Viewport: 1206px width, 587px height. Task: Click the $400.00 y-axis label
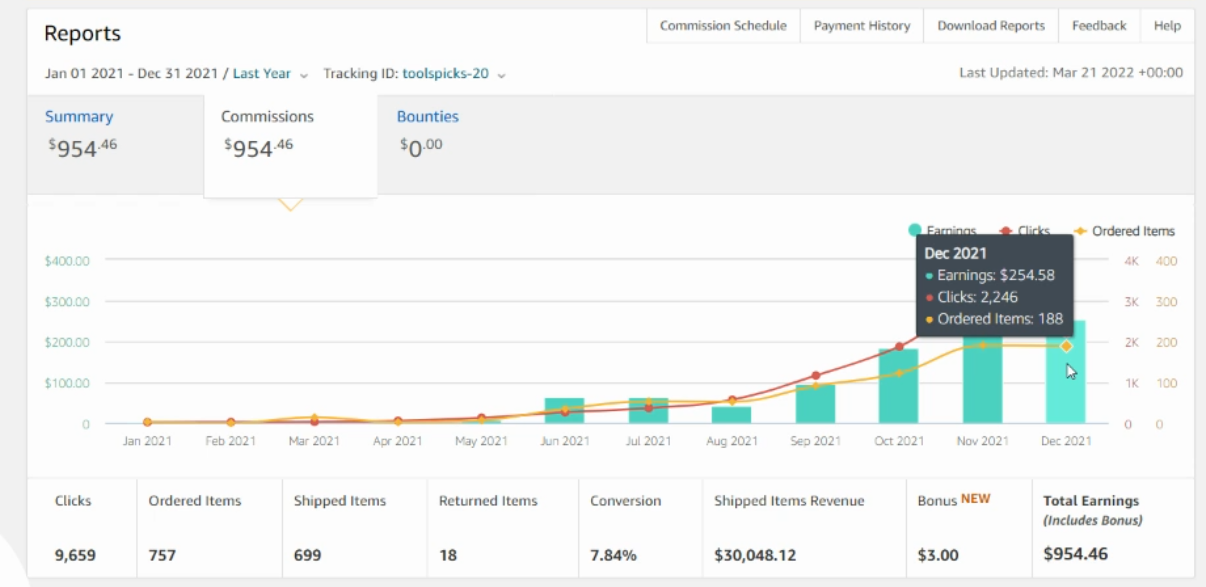(68, 261)
